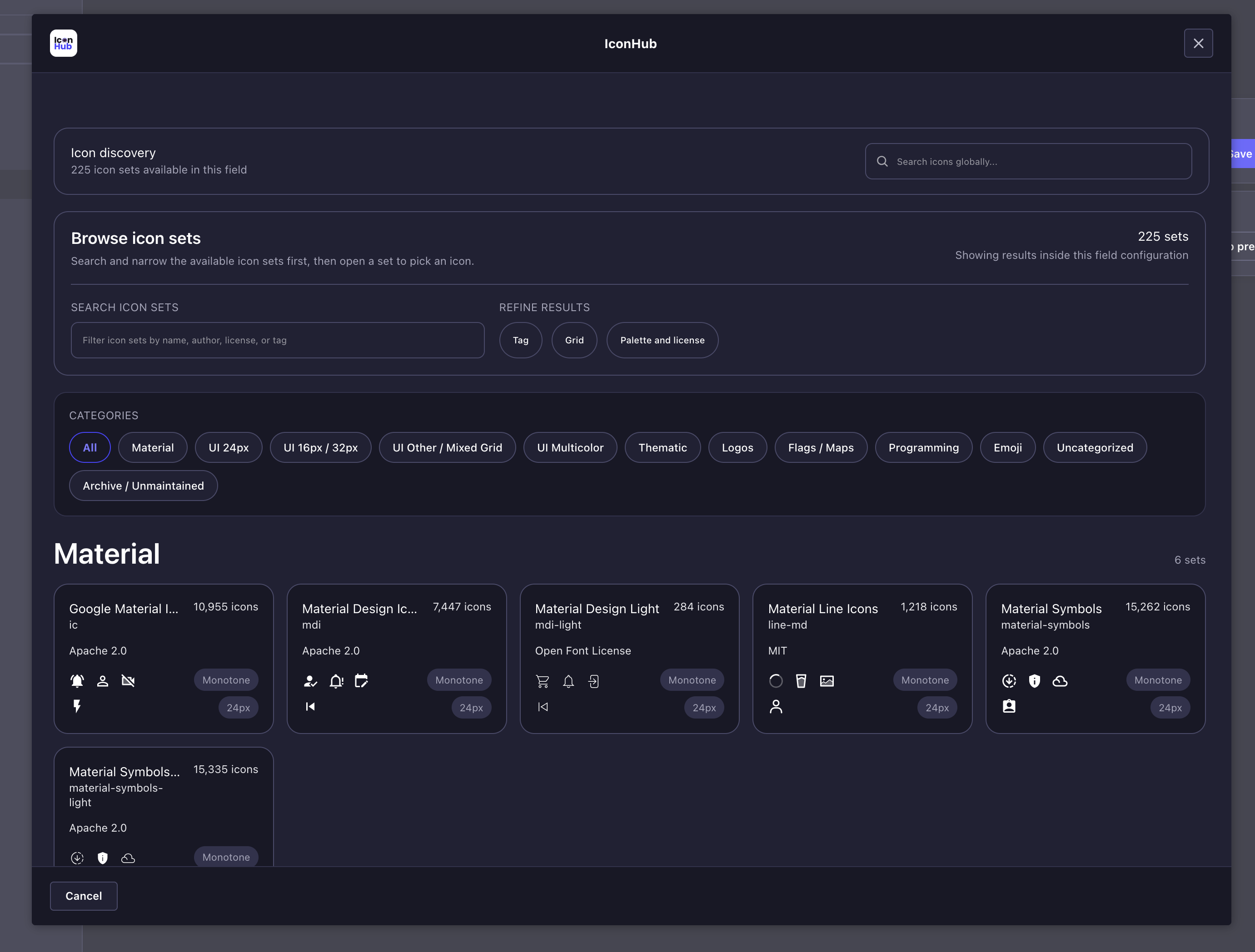
Task: Select the shopping cart icon in Material Design Light
Action: point(543,681)
